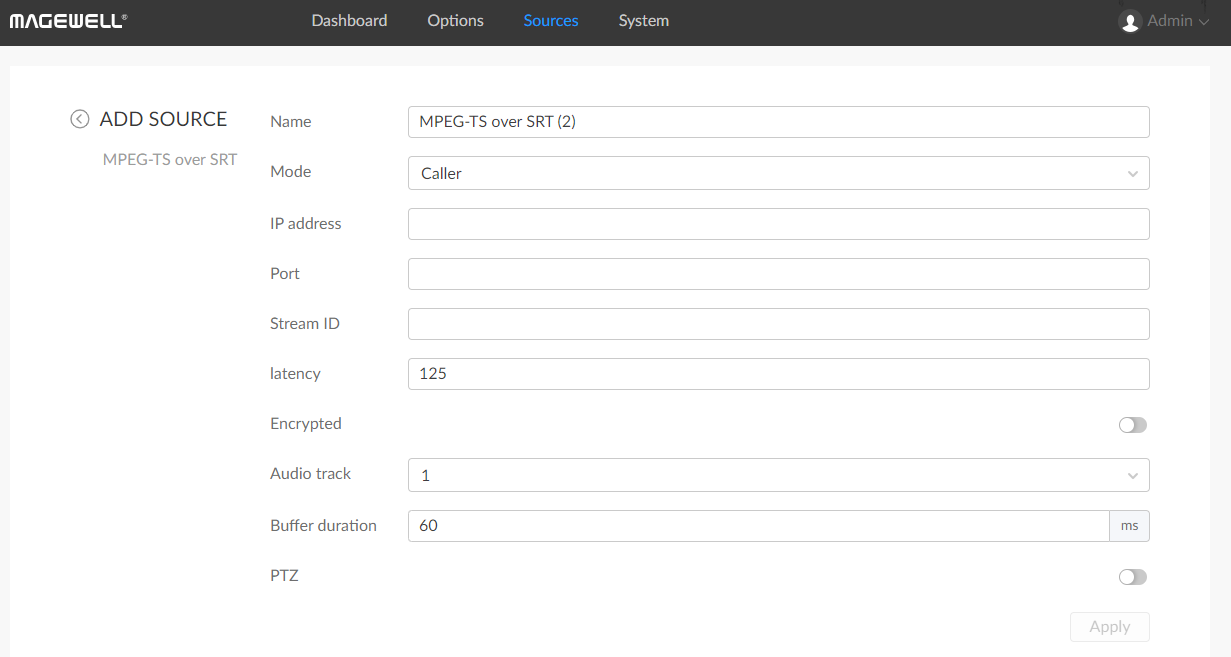The image size is (1231, 657).
Task: Go to the Dashboard tab
Action: 349,21
